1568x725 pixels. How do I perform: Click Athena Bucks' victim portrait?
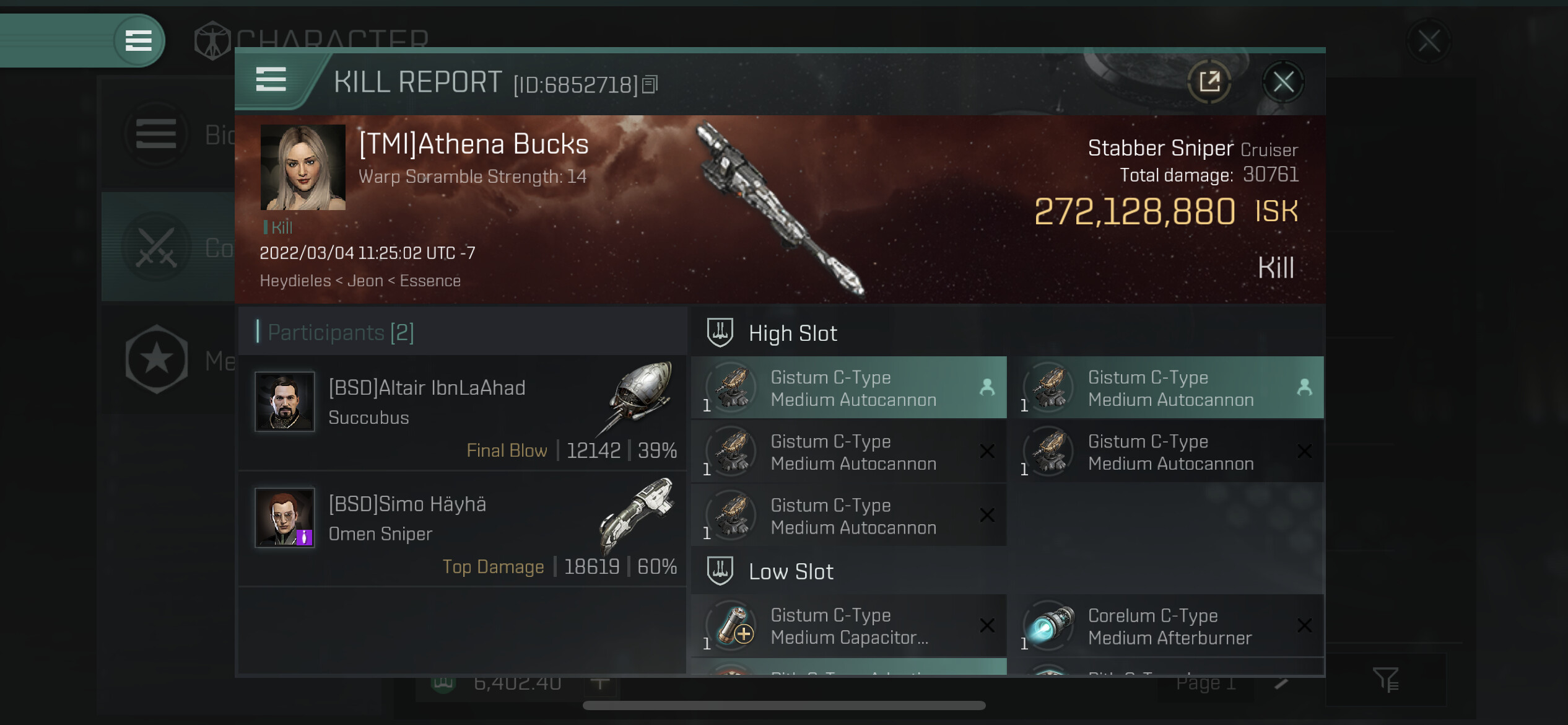pyautogui.click(x=303, y=167)
